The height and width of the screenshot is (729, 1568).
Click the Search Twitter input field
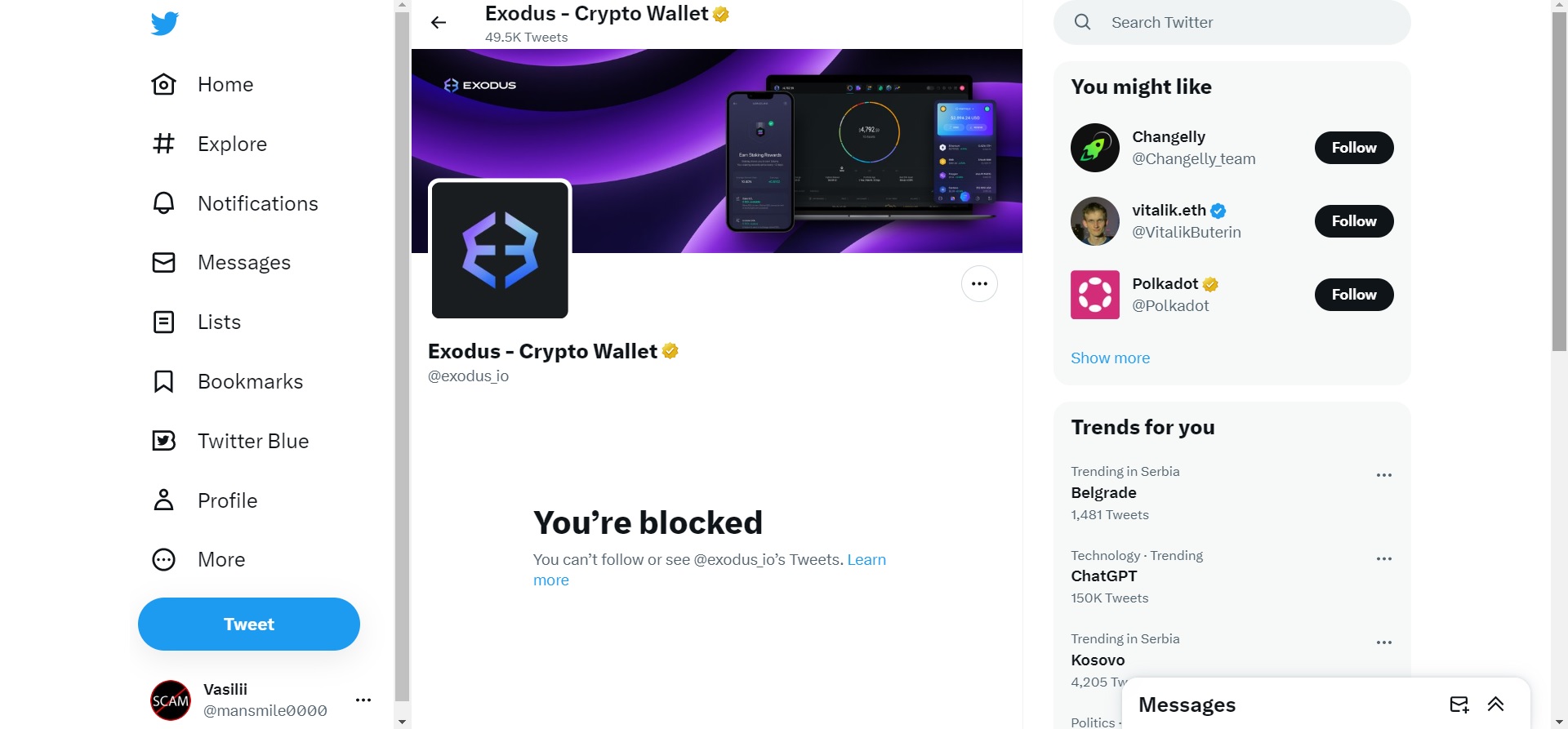(x=1232, y=22)
